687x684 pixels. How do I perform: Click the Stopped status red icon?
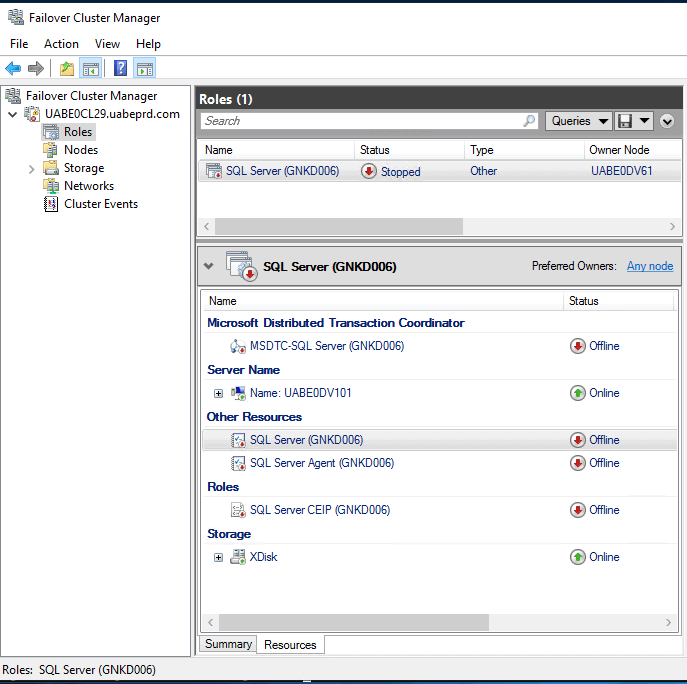click(369, 171)
